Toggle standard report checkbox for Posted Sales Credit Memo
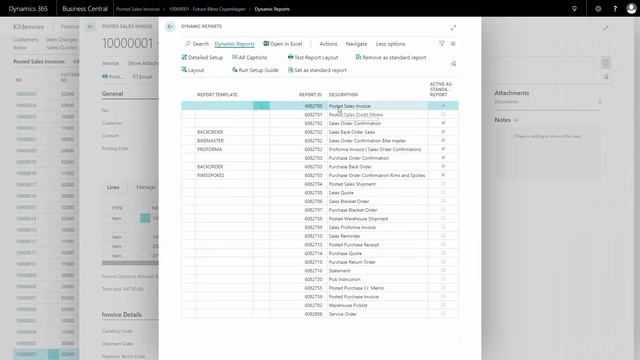 click(x=443, y=115)
